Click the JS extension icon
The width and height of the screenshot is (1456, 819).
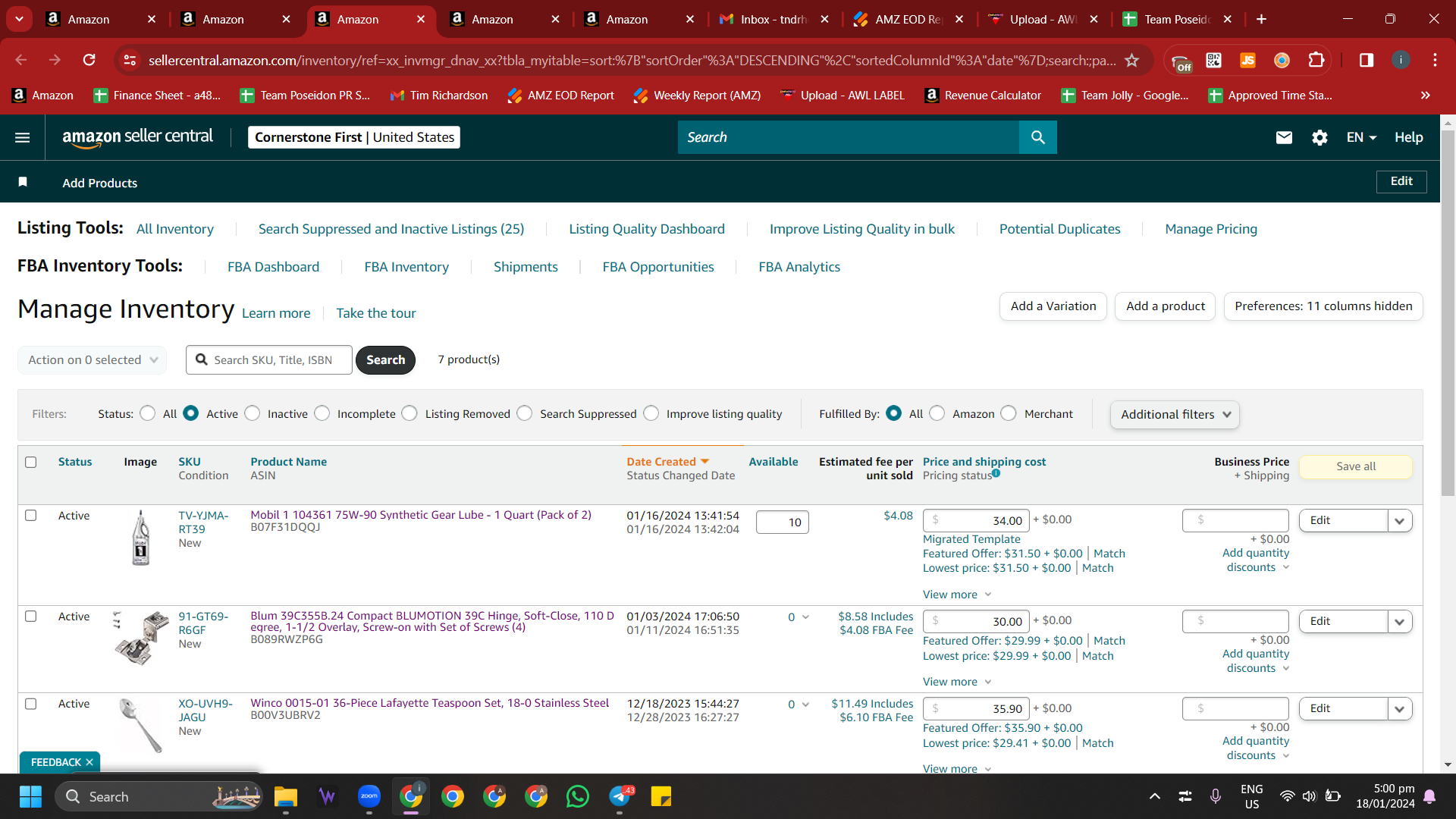(1247, 60)
